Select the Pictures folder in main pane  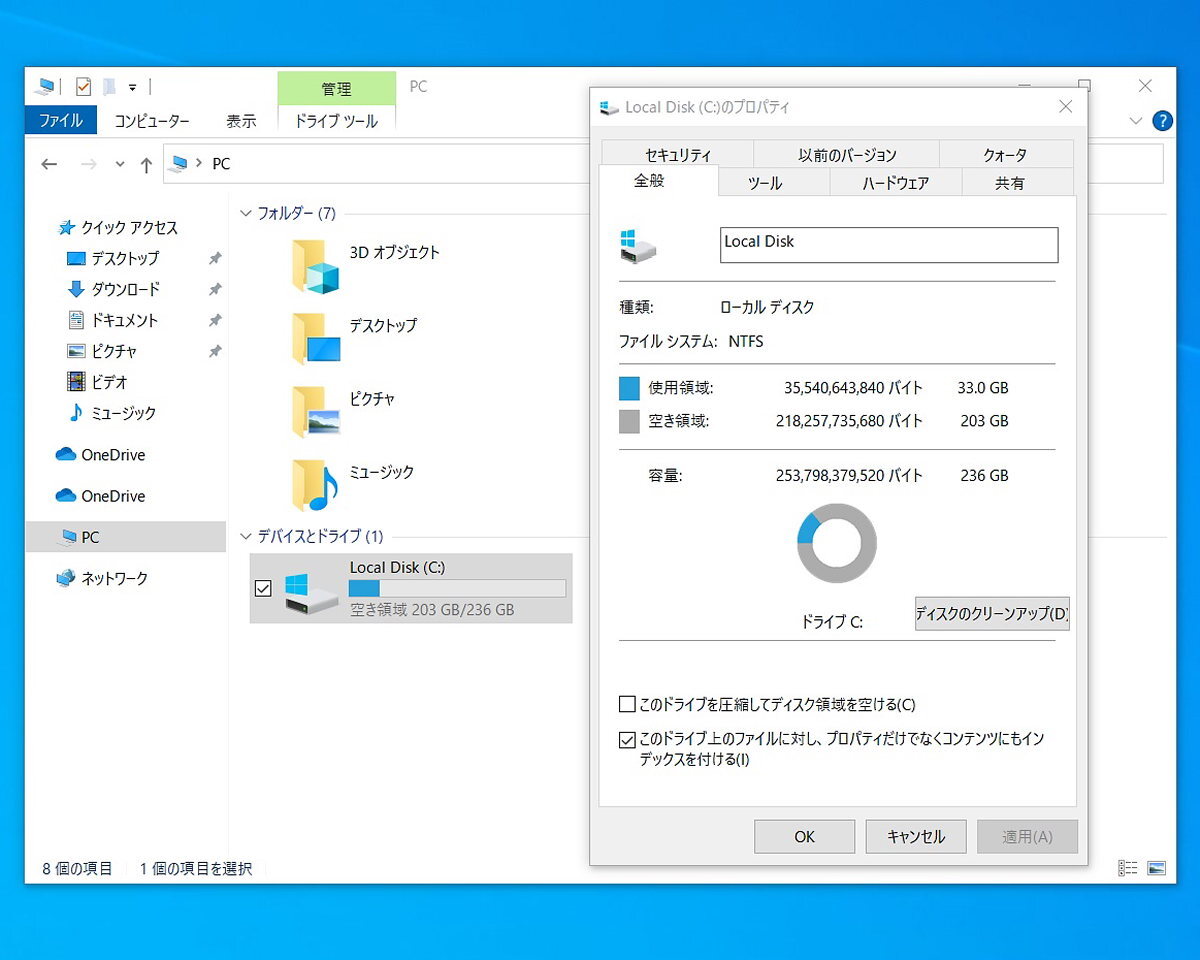coord(317,411)
